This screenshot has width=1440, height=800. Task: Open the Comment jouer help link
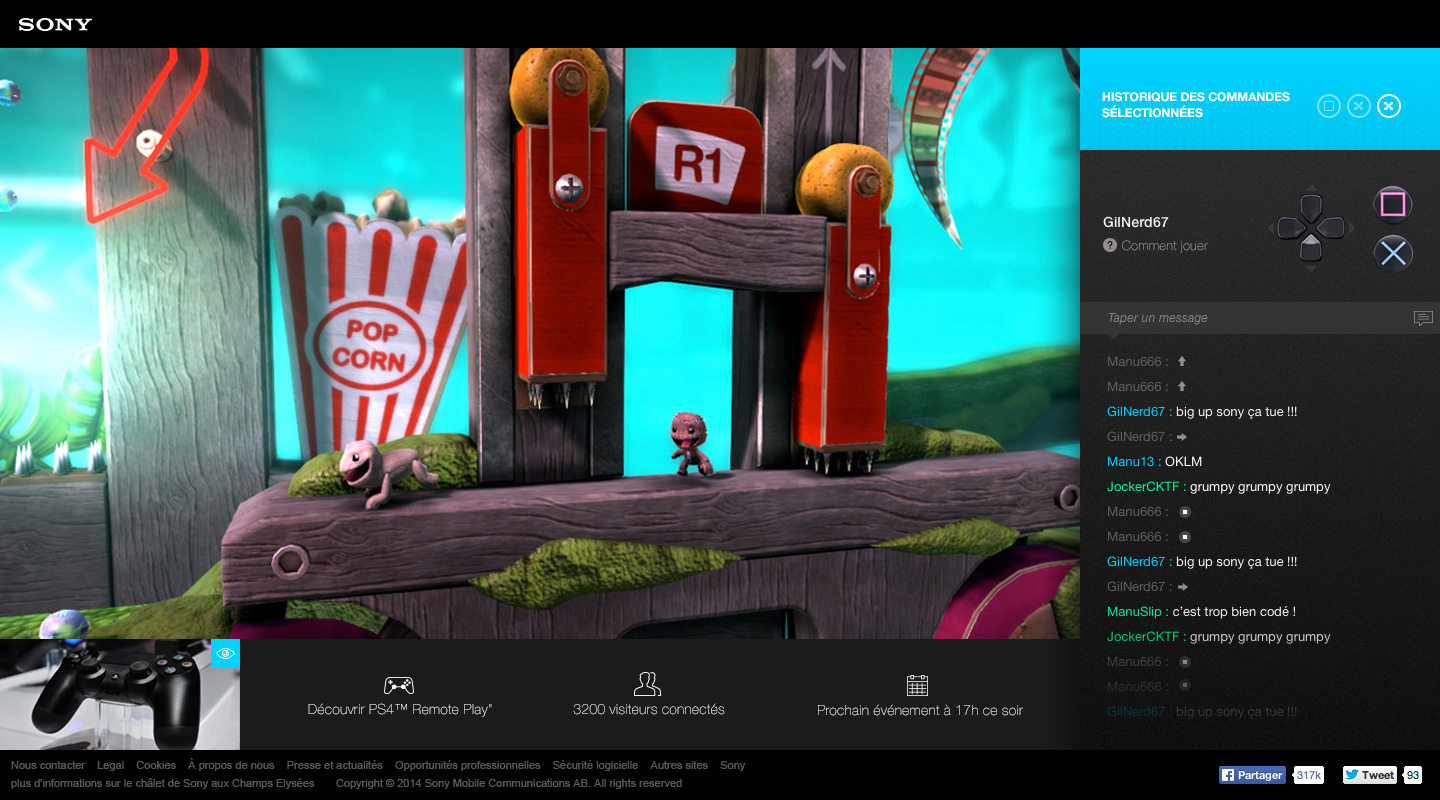(1164, 245)
